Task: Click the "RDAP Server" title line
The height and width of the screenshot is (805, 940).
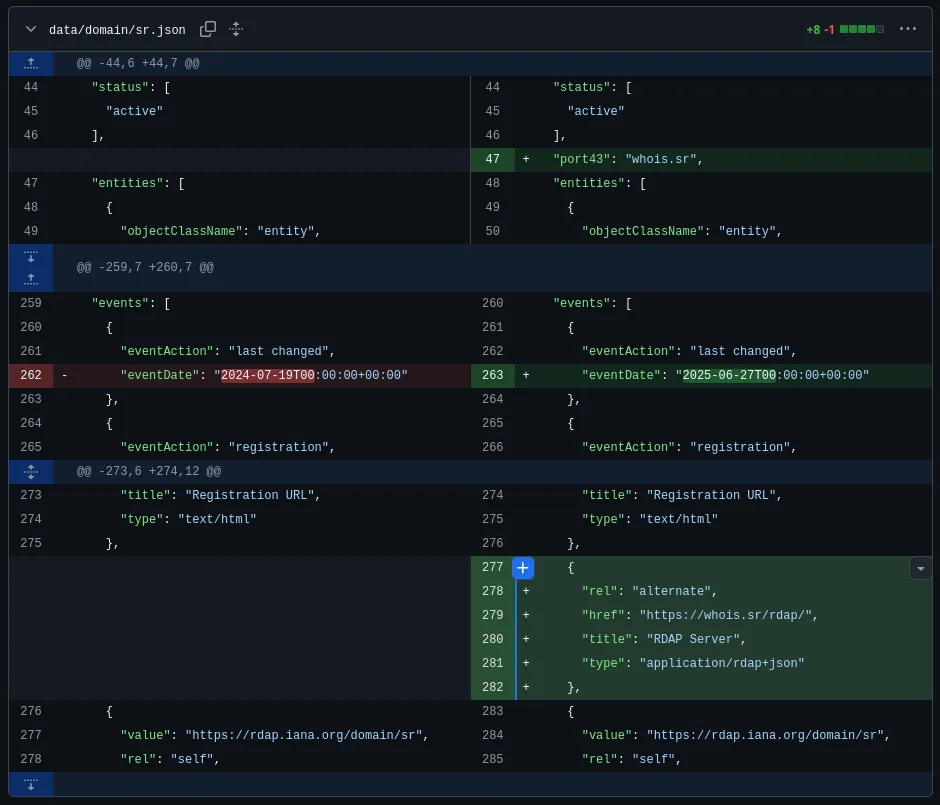Action: [x=664, y=640]
